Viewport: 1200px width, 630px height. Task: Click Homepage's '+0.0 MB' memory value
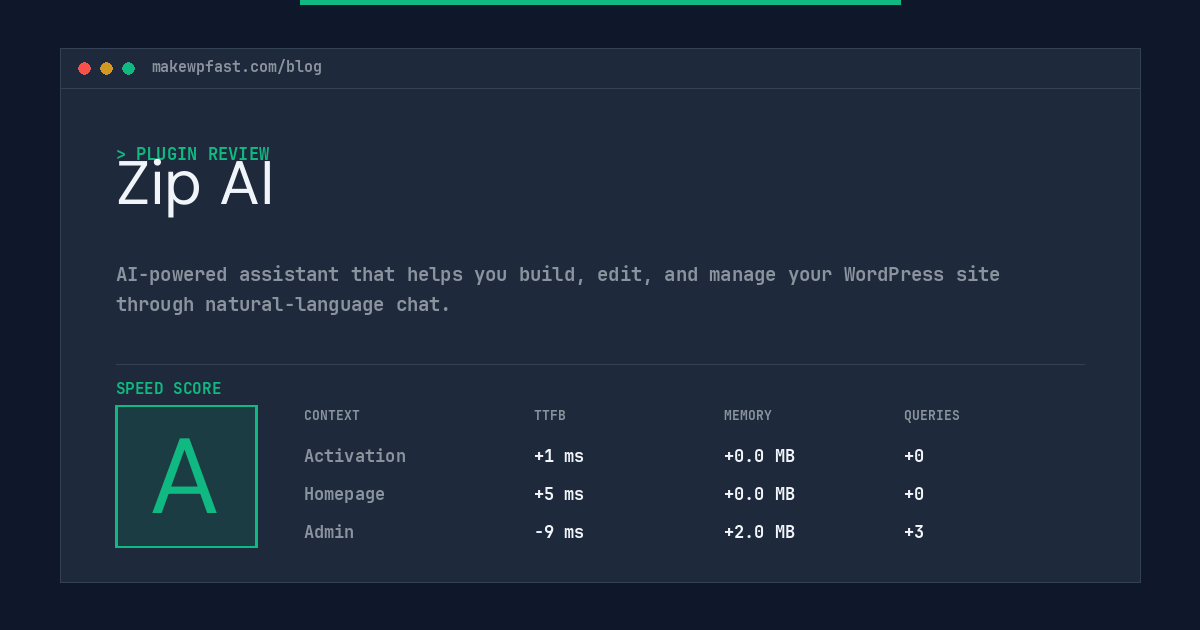tap(760, 494)
